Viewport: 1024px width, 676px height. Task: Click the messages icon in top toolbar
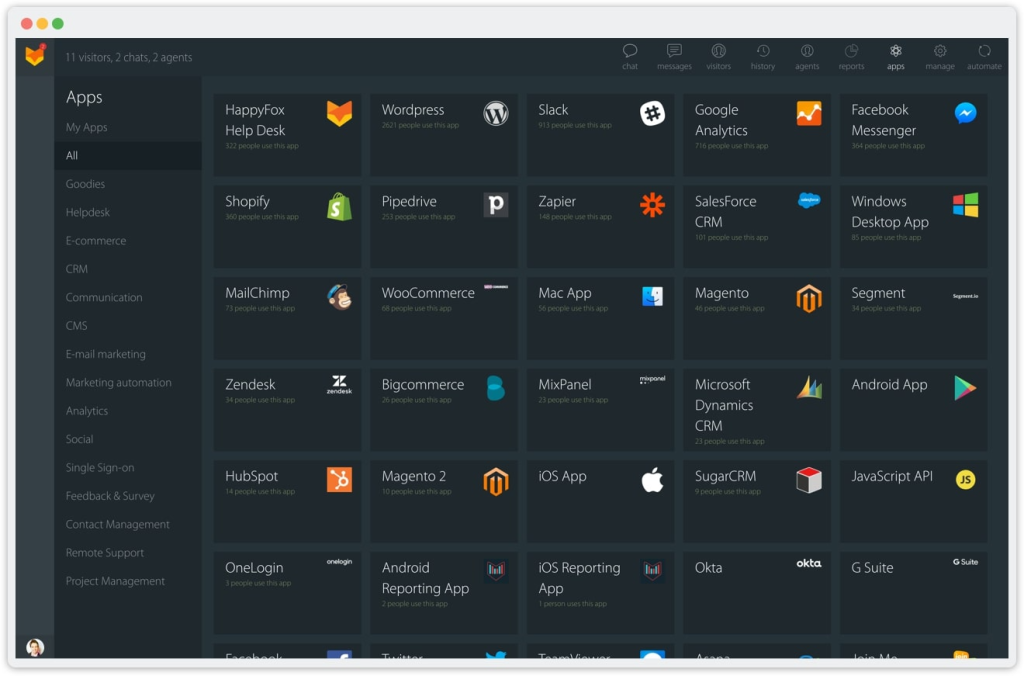point(673,55)
